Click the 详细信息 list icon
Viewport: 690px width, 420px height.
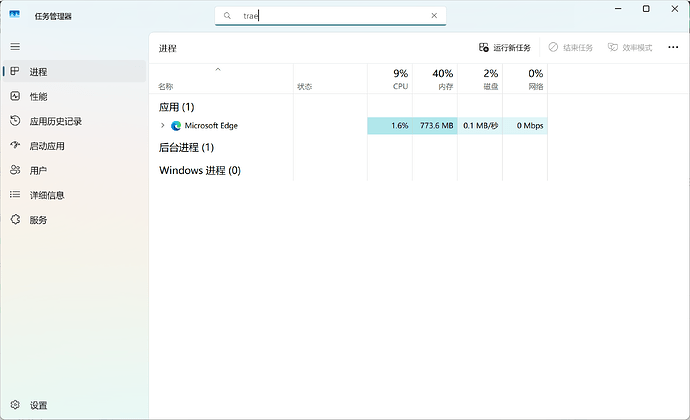point(15,194)
